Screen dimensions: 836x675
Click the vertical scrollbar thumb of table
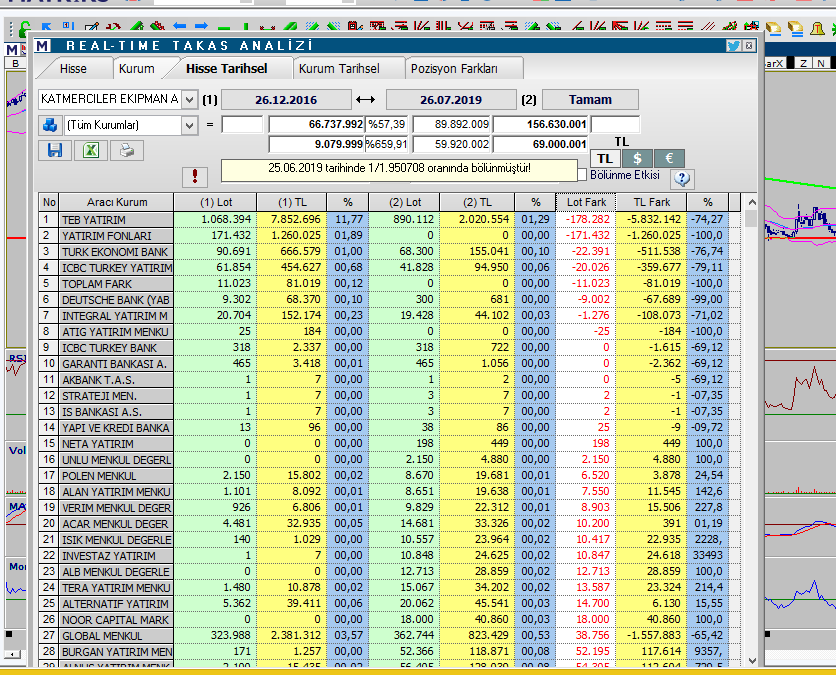point(752,219)
